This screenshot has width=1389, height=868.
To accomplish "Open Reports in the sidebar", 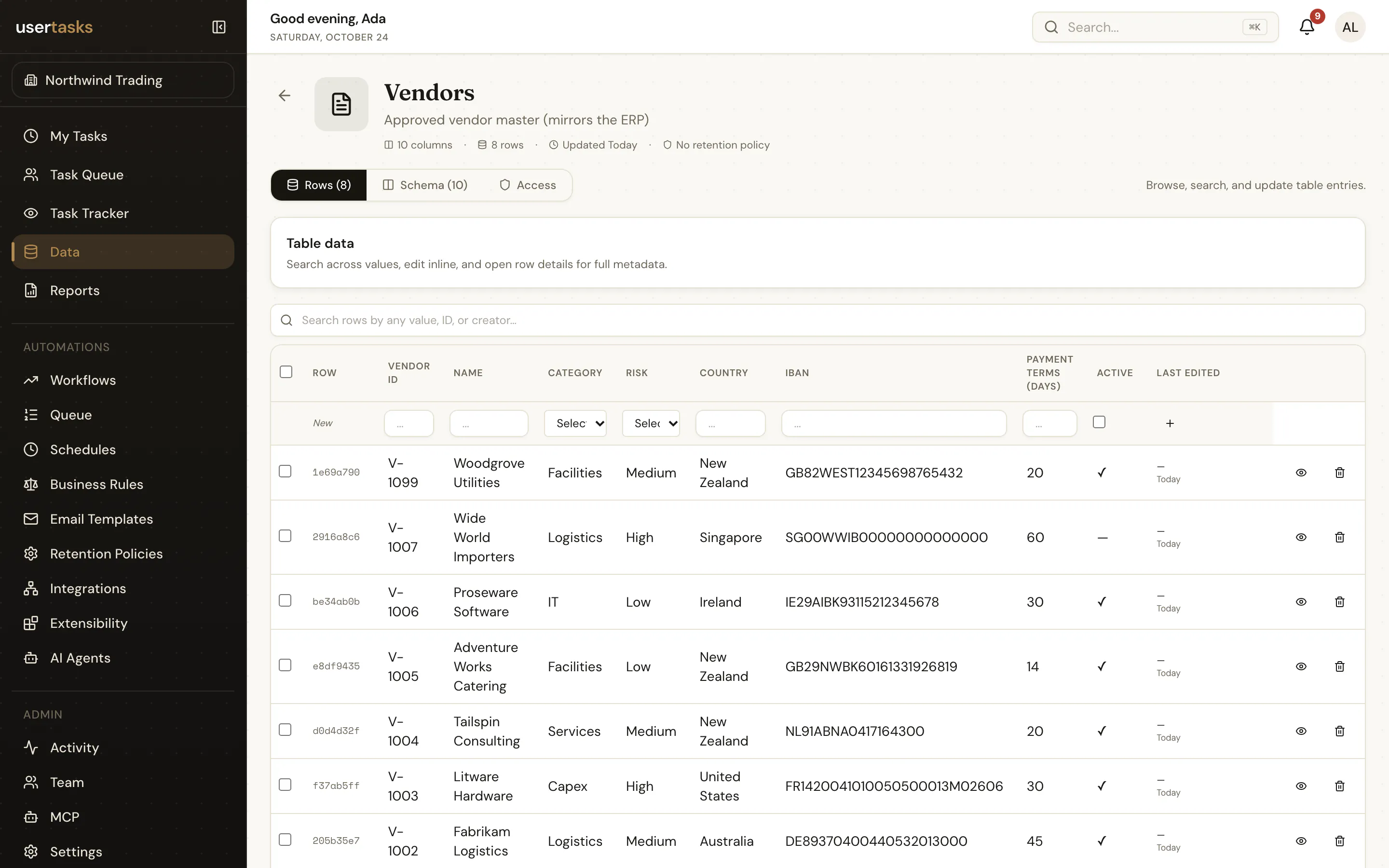I will (x=123, y=290).
